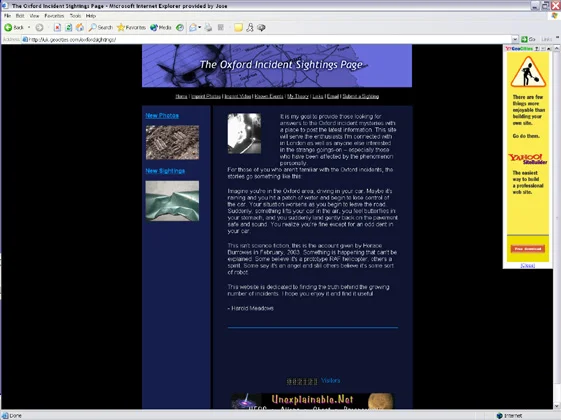Go to the Home page icon
Screen dimensions: 561x420
point(80,28)
